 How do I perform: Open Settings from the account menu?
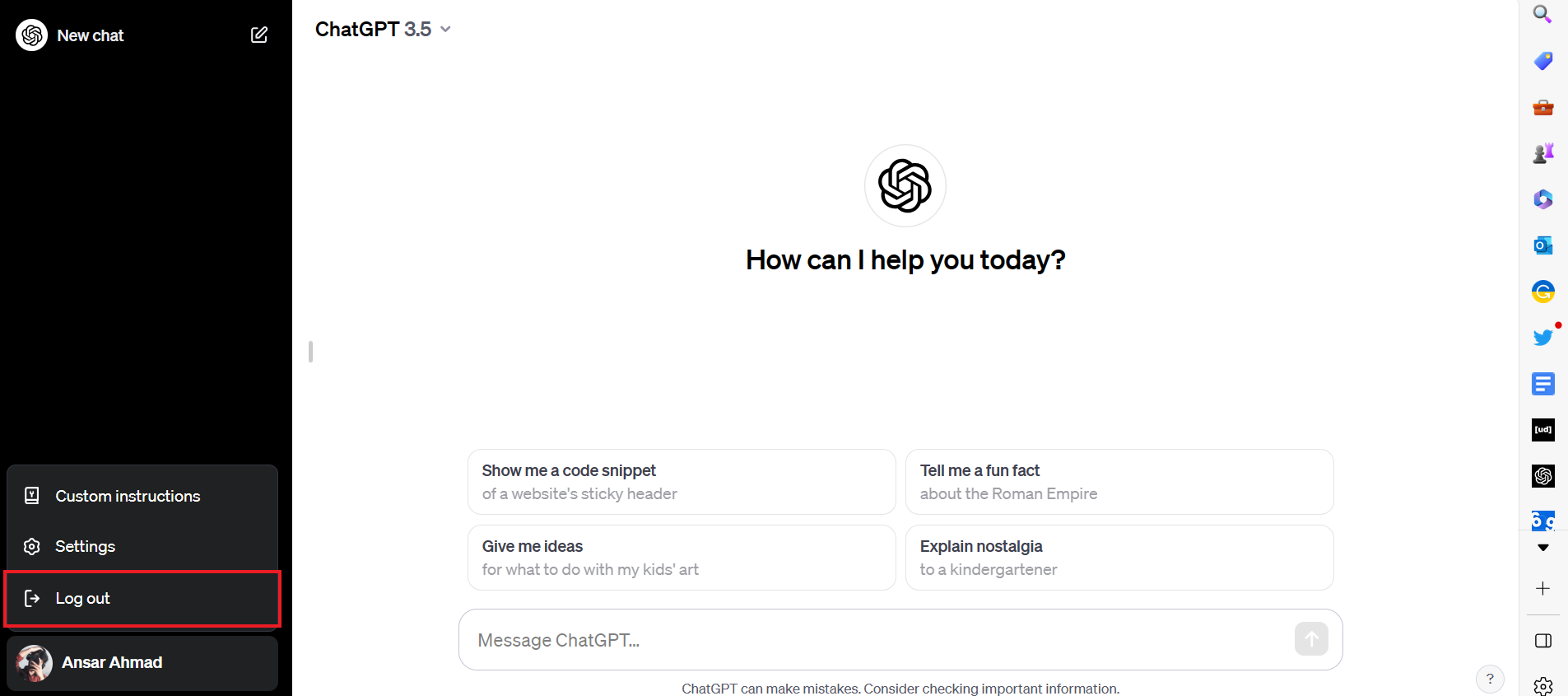tap(85, 546)
